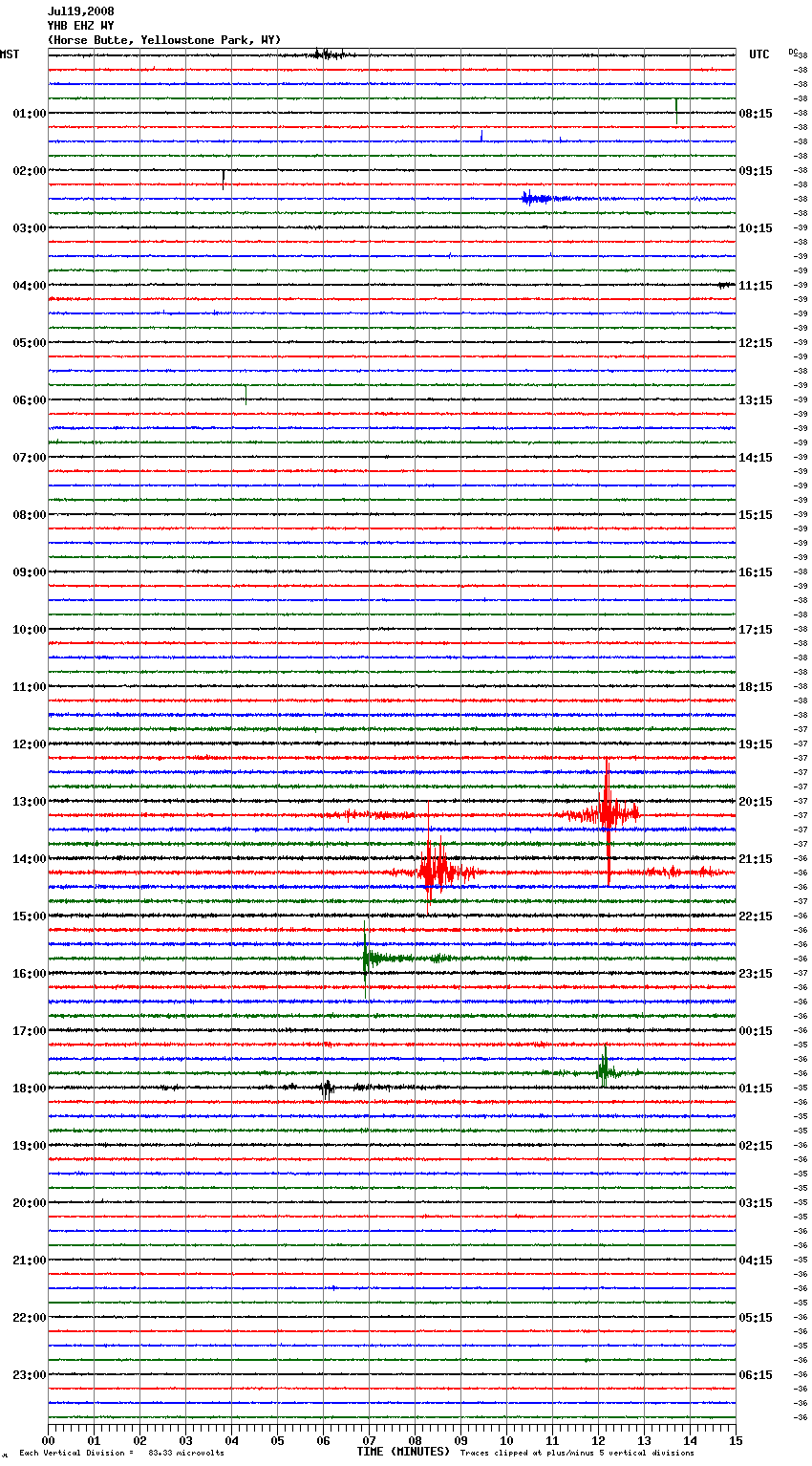The image size is (812, 1466).
Task: Click the 17:15 UTC time label
Action: click(x=756, y=630)
